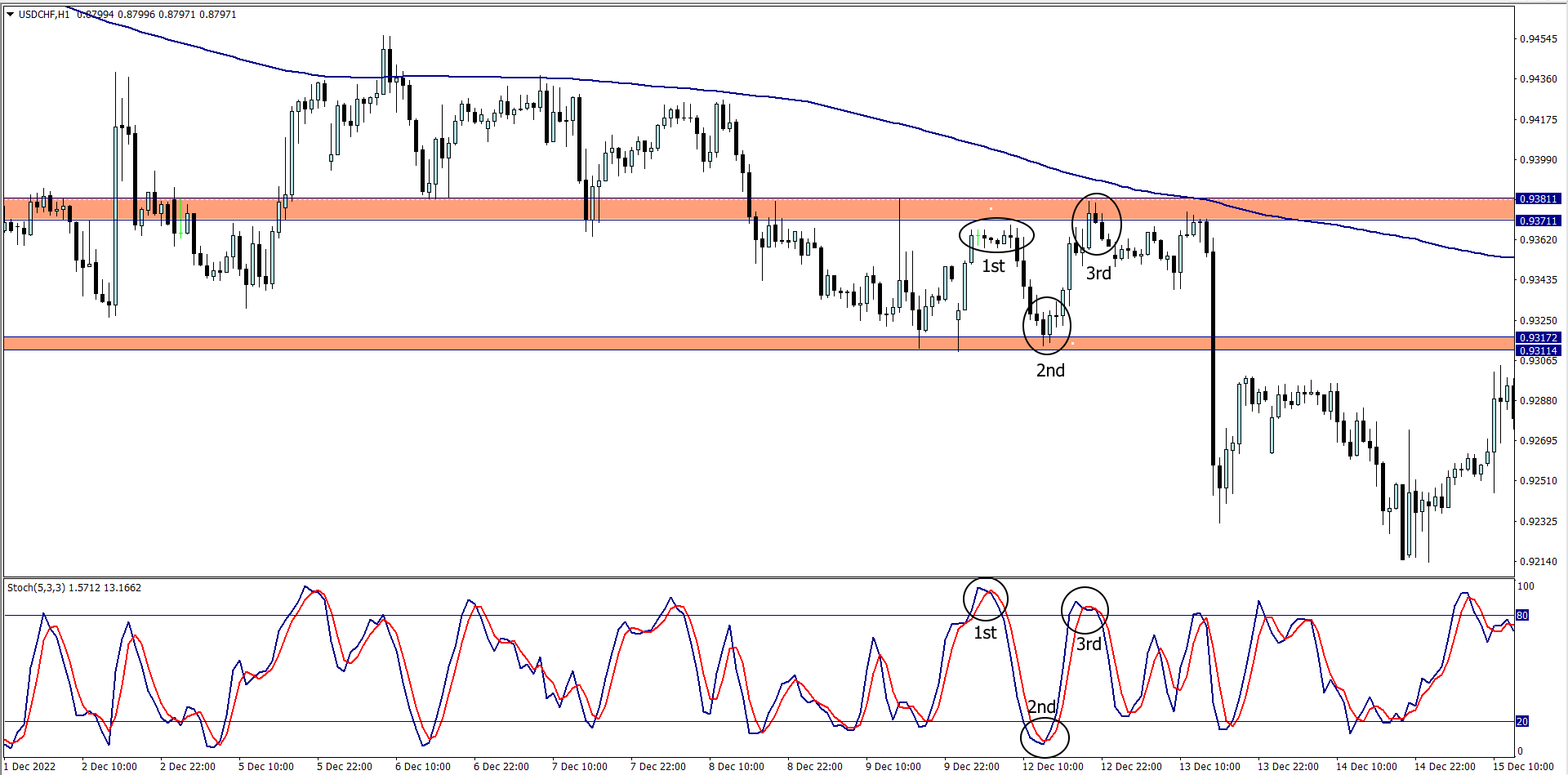Click the 0.93250 price scale label
The image size is (1568, 775).
[x=1539, y=321]
